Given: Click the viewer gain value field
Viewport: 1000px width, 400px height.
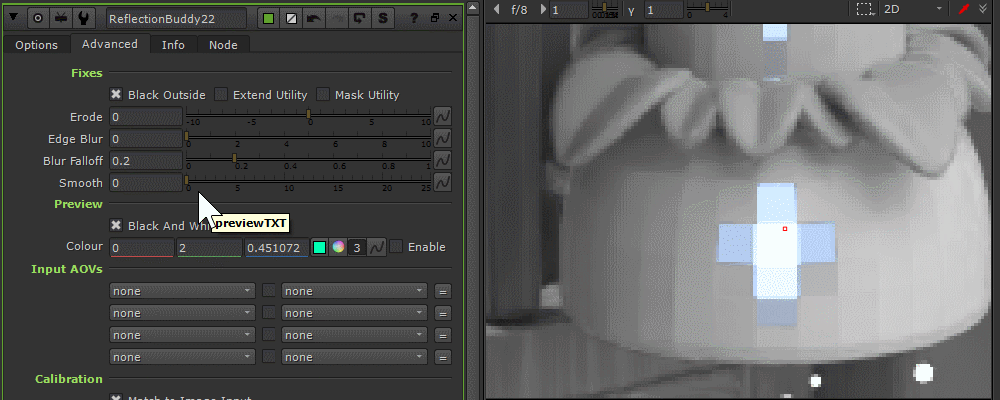Looking at the screenshot, I should [x=569, y=10].
